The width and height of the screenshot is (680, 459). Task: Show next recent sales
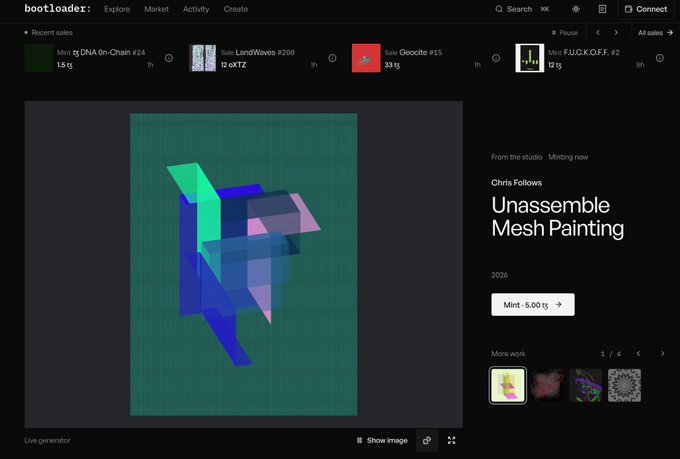pos(616,33)
